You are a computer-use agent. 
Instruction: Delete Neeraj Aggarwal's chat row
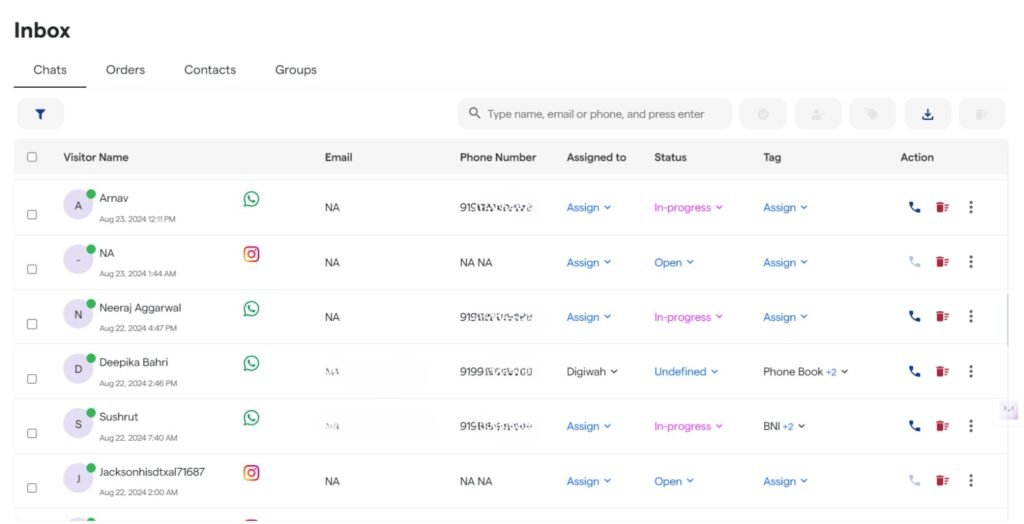942,317
